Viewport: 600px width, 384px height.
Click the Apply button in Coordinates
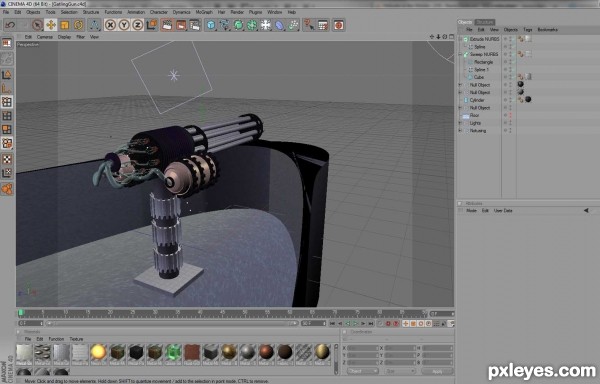437,371
